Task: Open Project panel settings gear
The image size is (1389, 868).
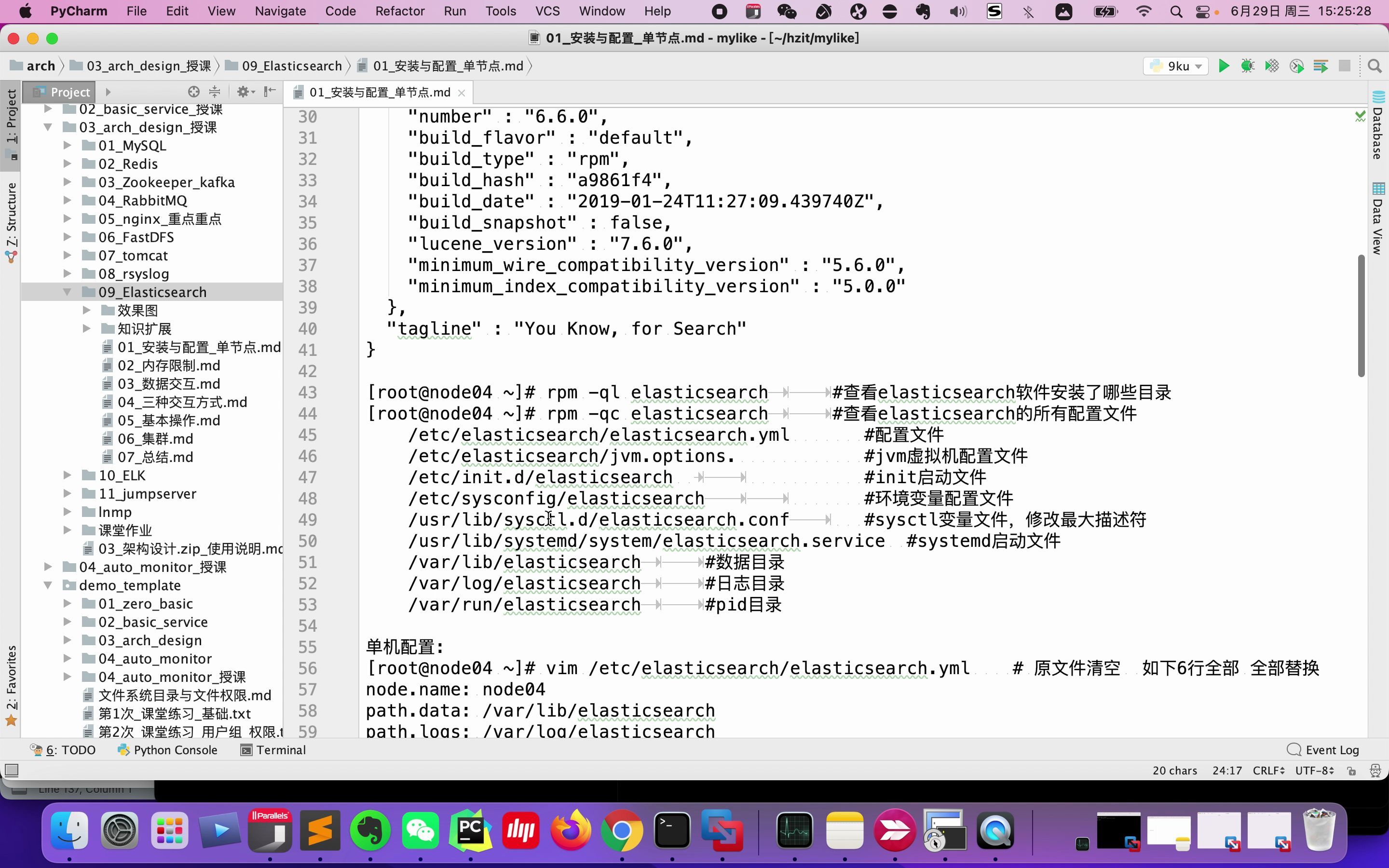Action: click(244, 92)
